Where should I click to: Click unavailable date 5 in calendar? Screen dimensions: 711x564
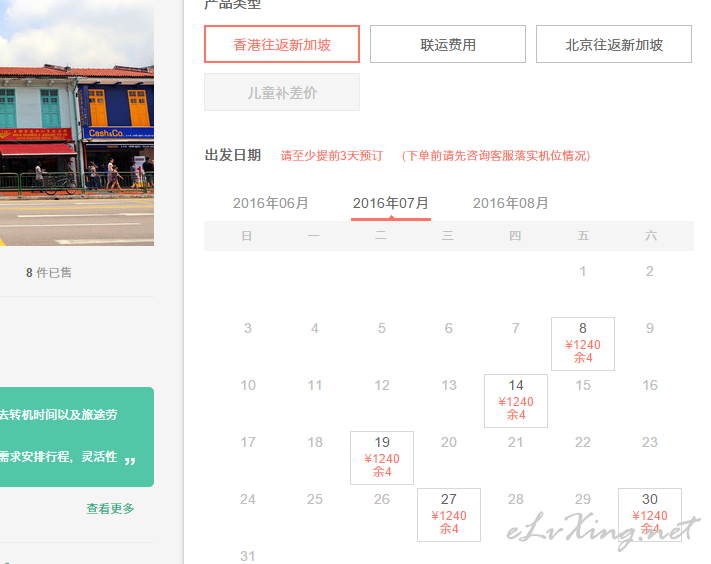(x=382, y=328)
